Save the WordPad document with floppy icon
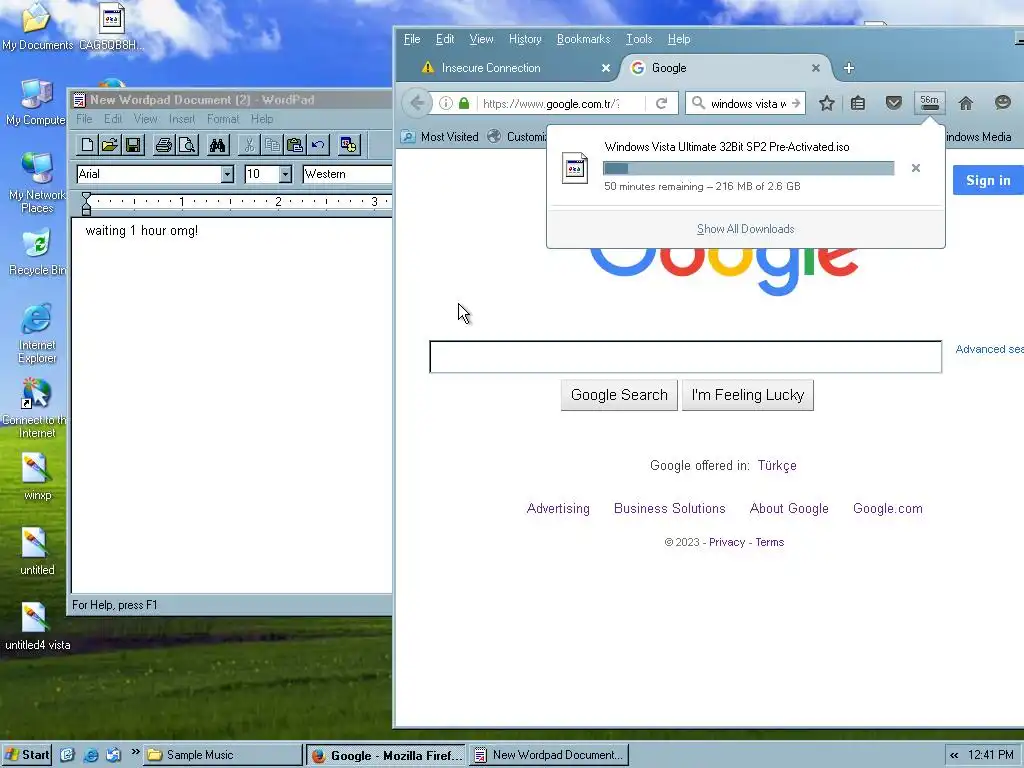Screen dimensions: 1024x768 click(133, 145)
